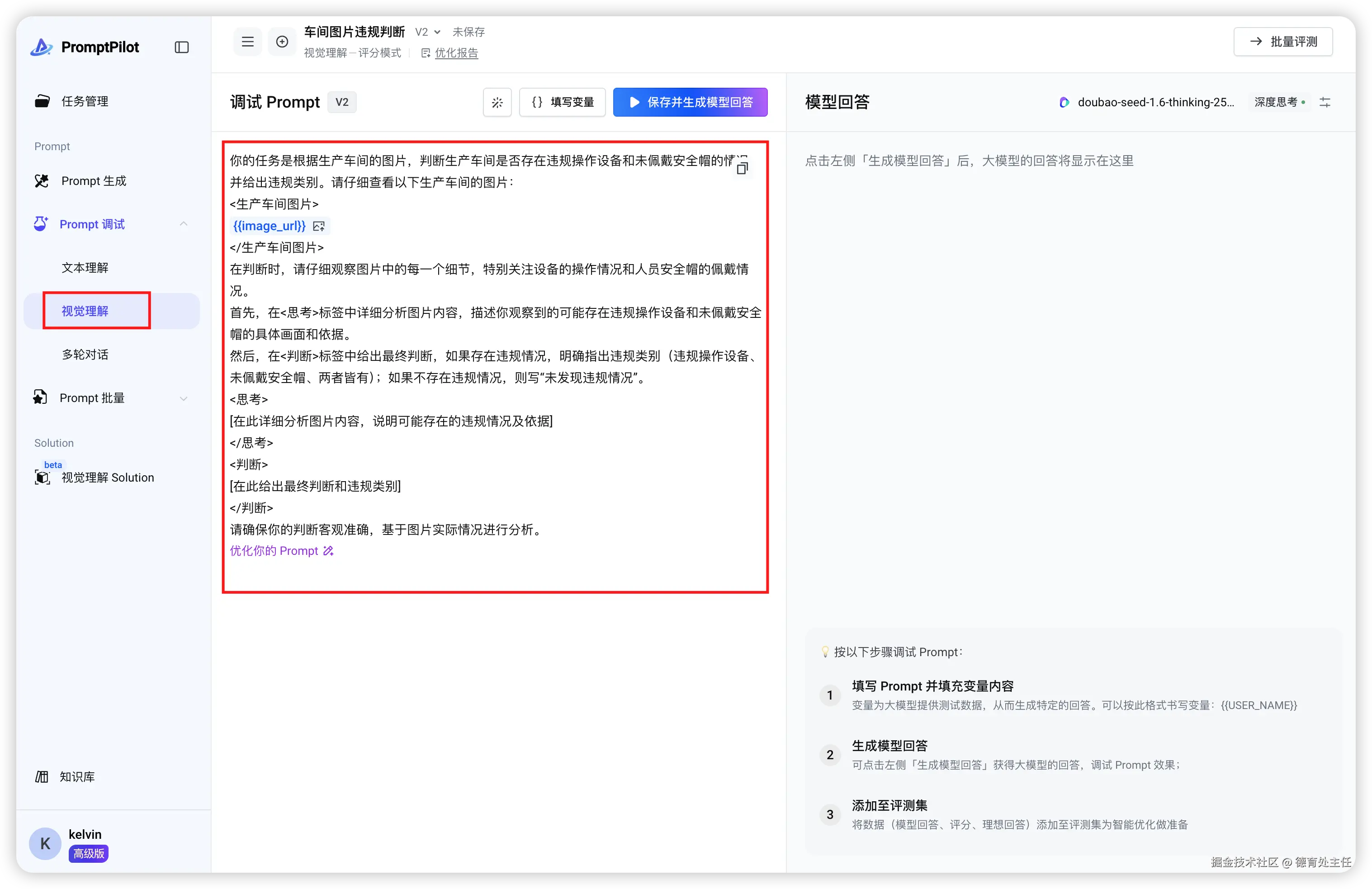Select 多轮对话 in the sidebar
The height and width of the screenshot is (889, 1372).
[x=85, y=355]
